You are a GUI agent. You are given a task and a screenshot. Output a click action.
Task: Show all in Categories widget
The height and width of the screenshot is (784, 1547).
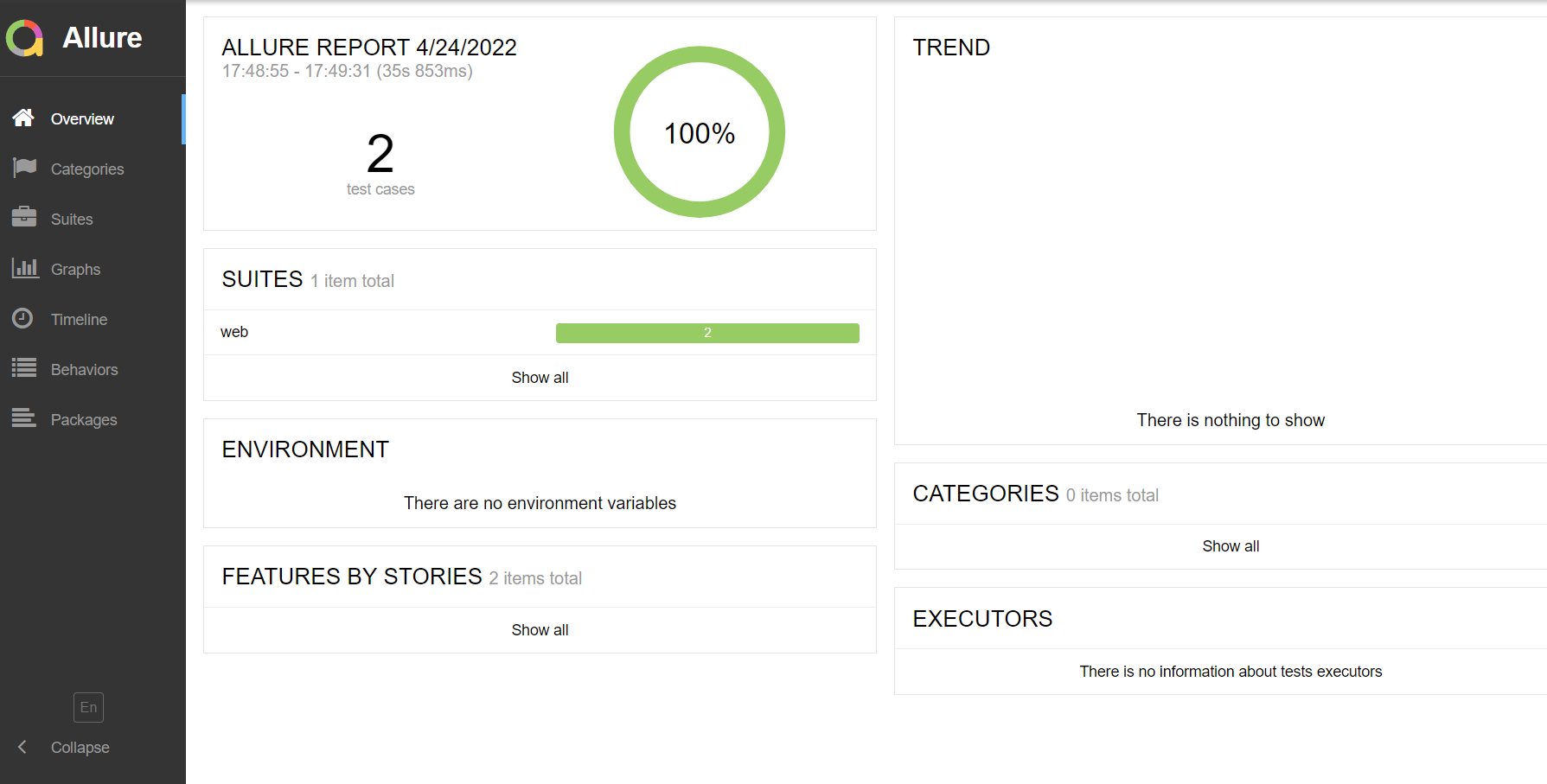pyautogui.click(x=1231, y=546)
